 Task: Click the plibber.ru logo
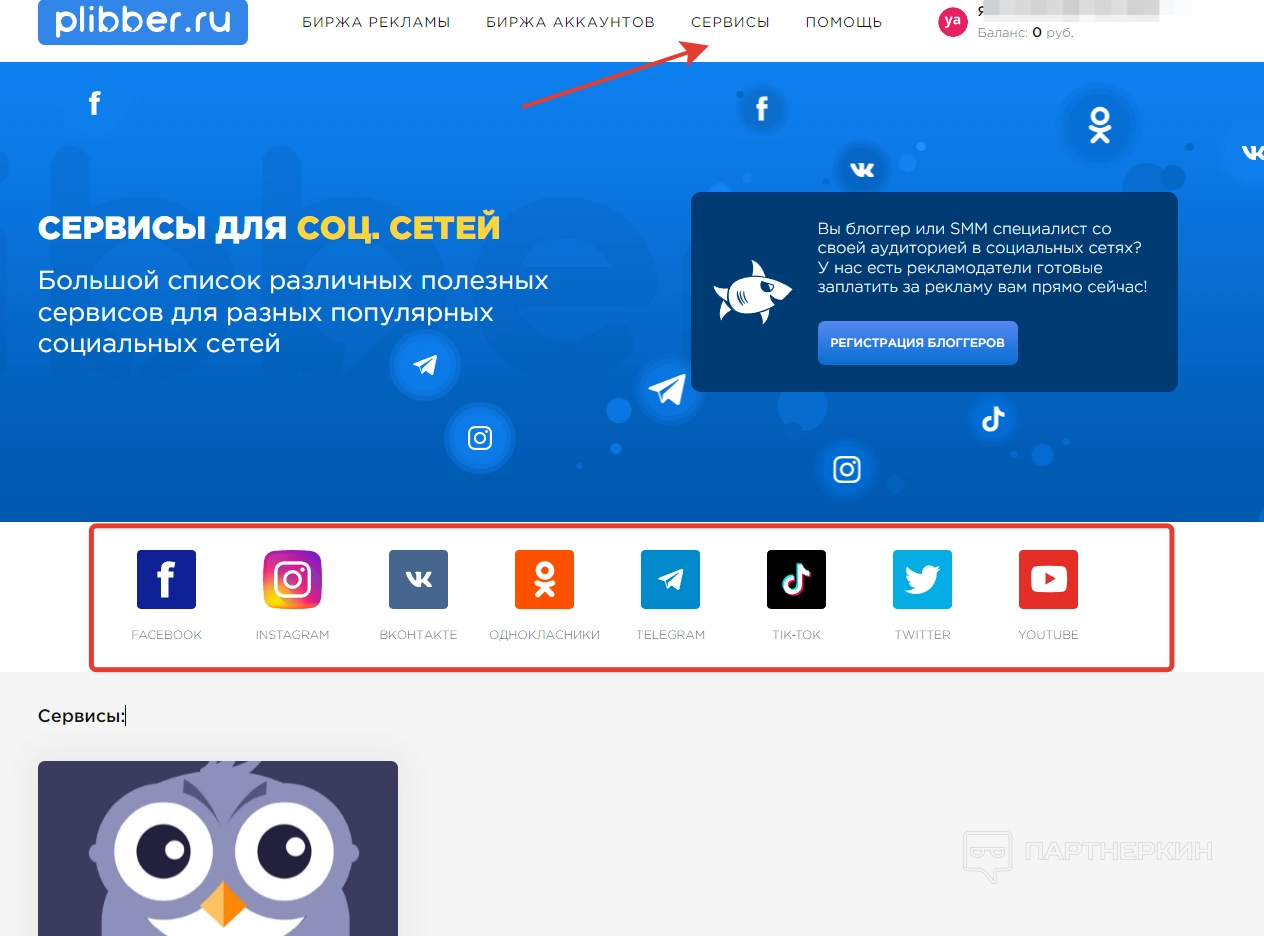(x=143, y=21)
